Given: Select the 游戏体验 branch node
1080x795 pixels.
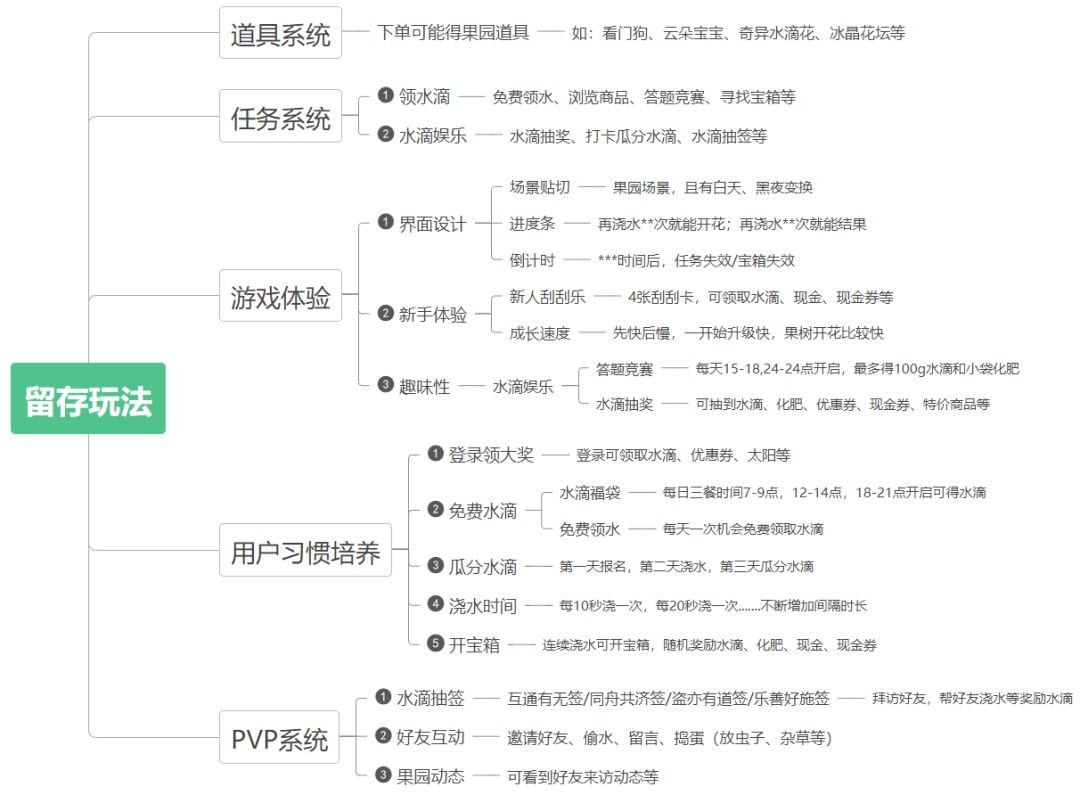Looking at the screenshot, I should coord(280,296).
